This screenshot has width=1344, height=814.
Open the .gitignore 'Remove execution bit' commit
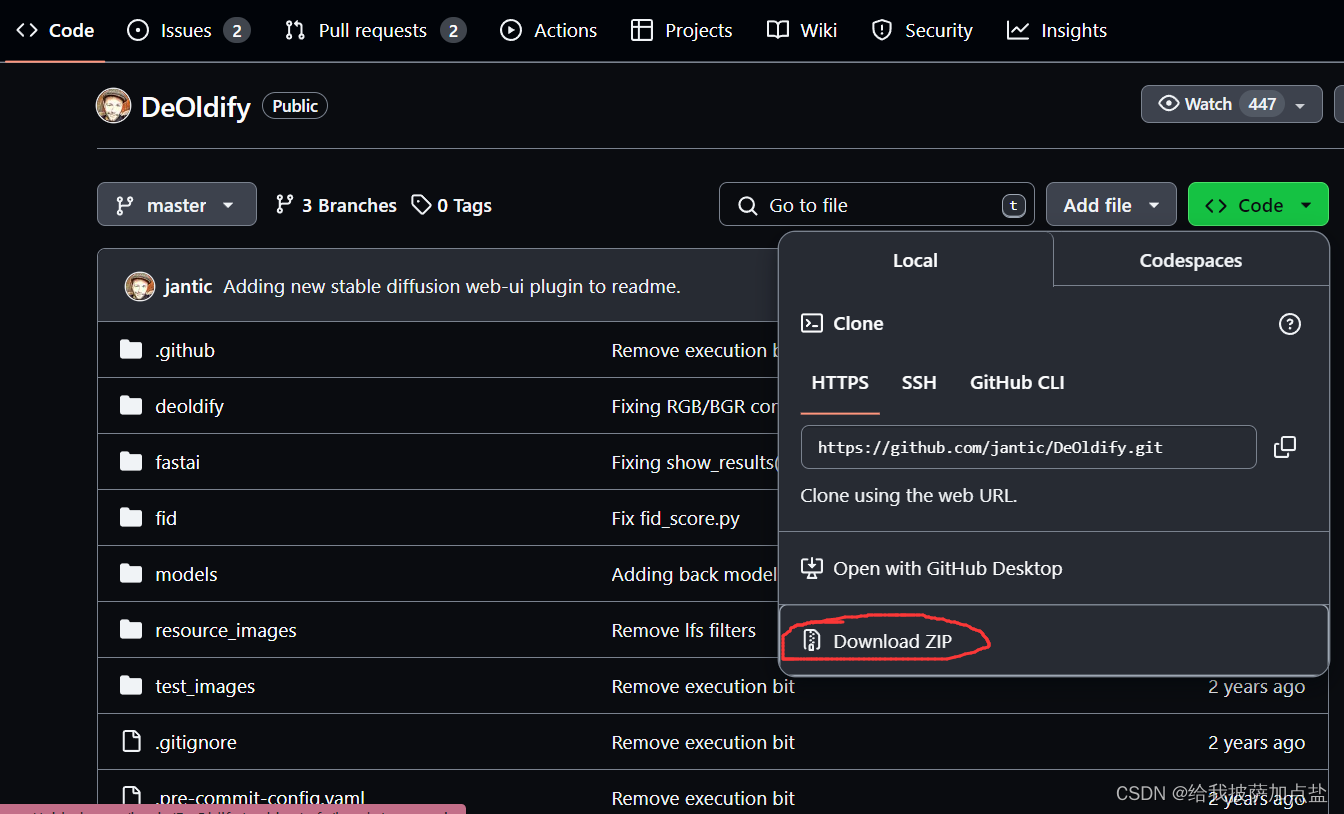[703, 742]
